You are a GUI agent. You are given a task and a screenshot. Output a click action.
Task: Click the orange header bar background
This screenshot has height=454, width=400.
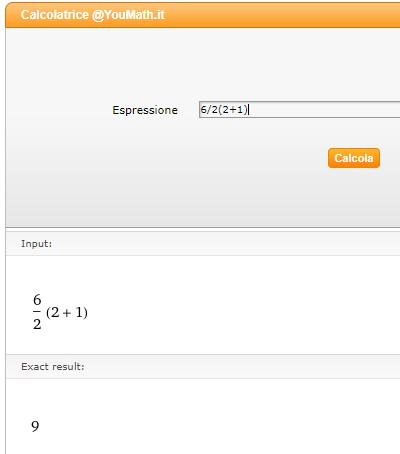[267, 15]
